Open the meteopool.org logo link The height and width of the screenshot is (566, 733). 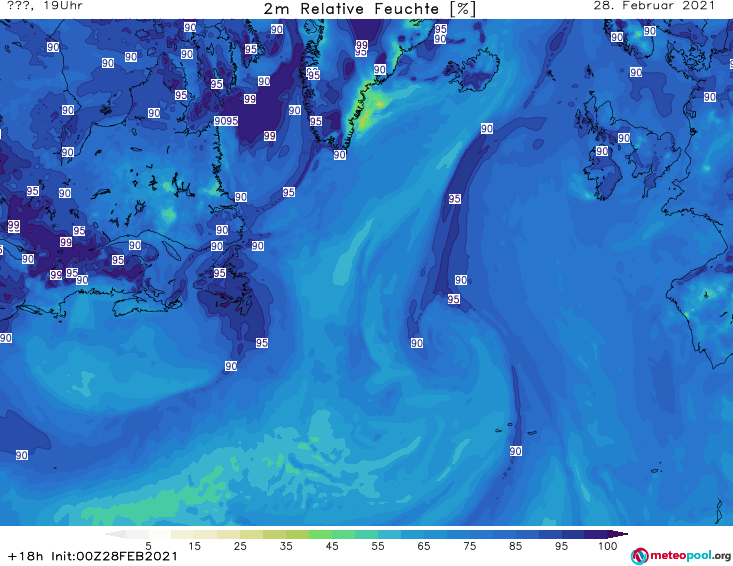(680, 556)
